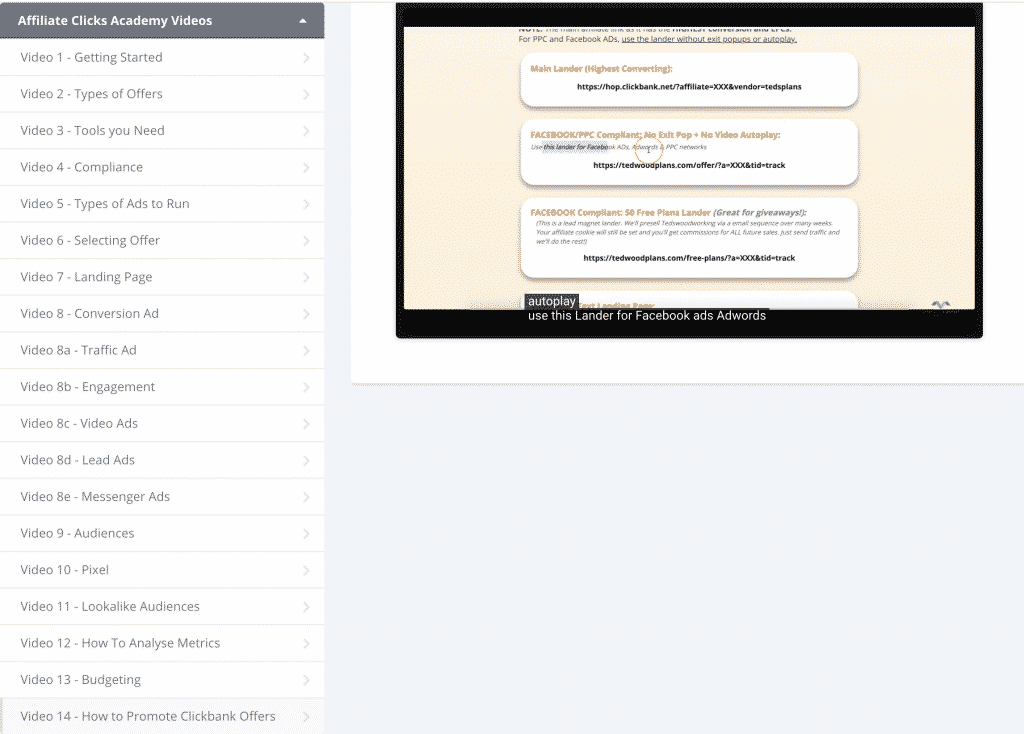
Task: Click chevron next to Video 13 - Budgeting
Action: 306,680
